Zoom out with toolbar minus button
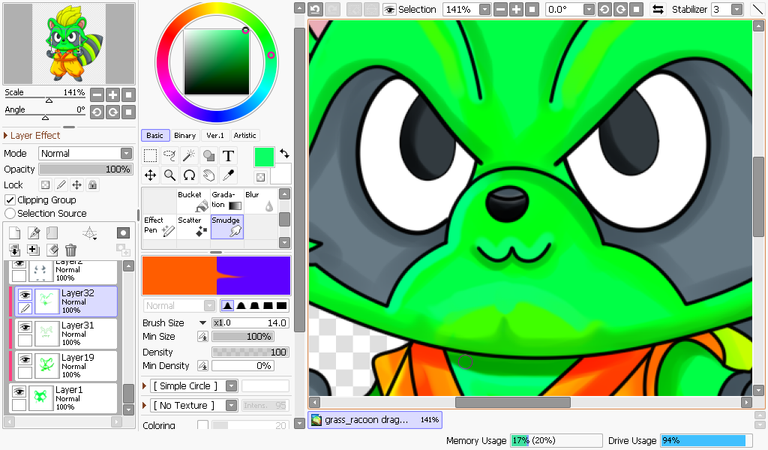This screenshot has width=768, height=450. (x=500, y=9)
